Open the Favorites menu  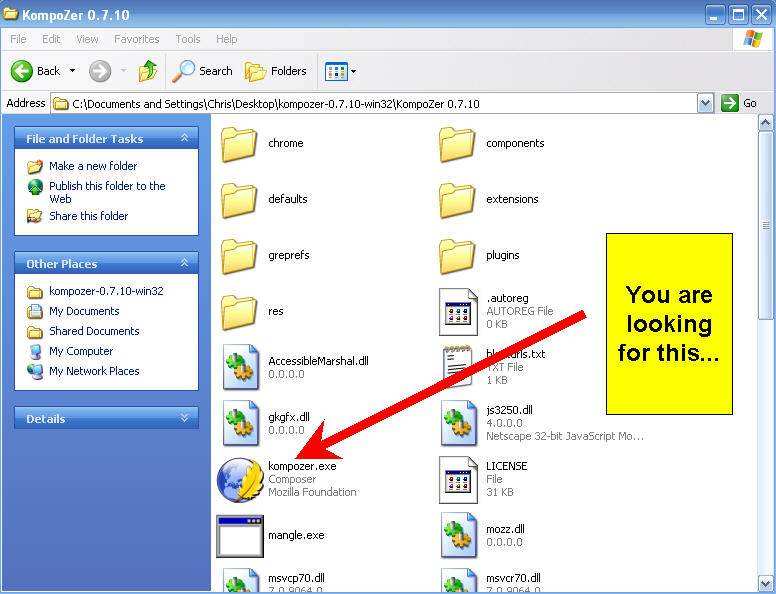click(136, 39)
